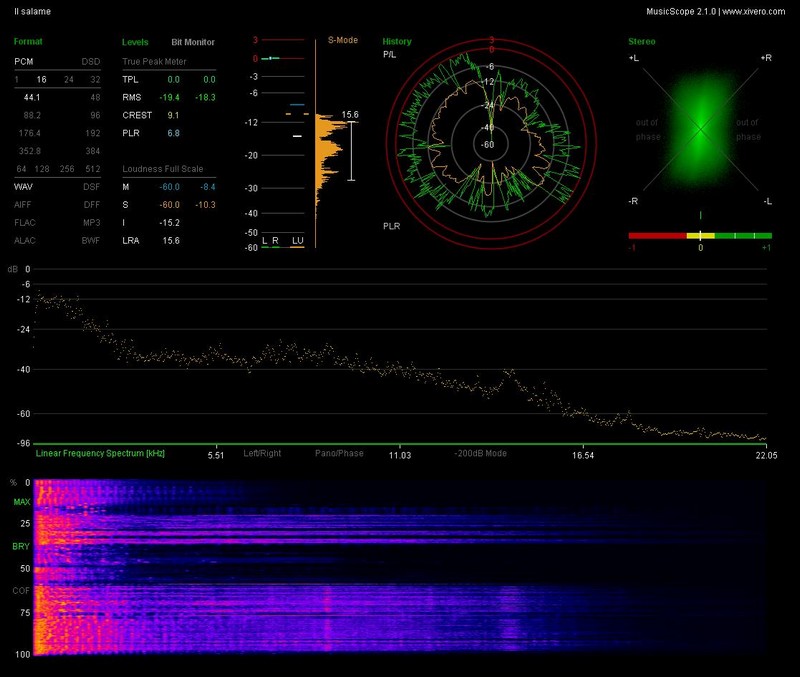800x677 pixels.
Task: Select the 352.8 sample rate
Action: pos(30,151)
